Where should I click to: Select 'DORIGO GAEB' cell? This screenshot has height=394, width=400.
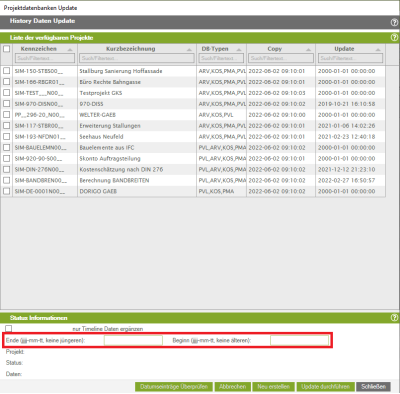coord(98,192)
